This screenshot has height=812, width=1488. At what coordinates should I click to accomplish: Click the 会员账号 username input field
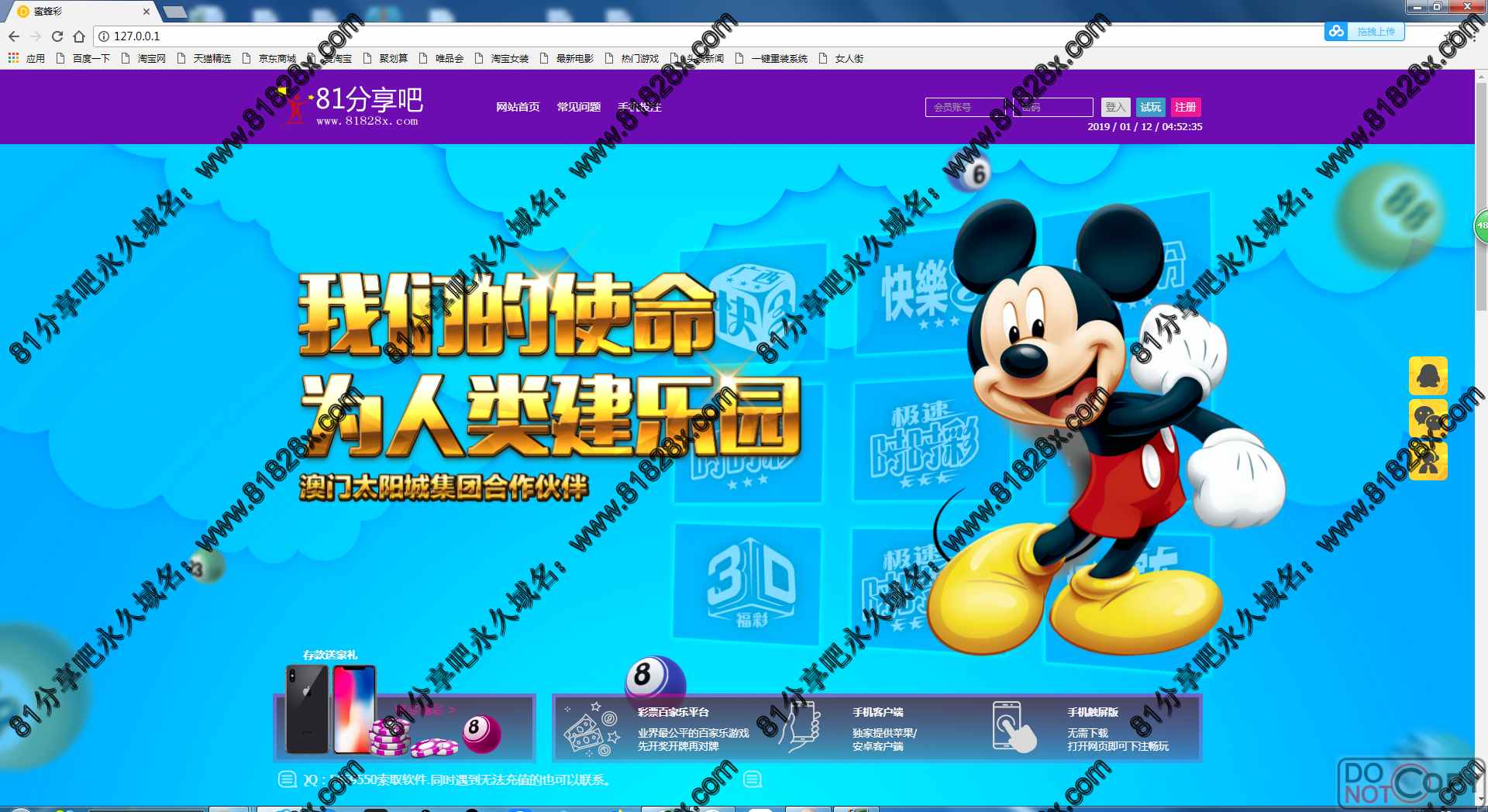[965, 107]
